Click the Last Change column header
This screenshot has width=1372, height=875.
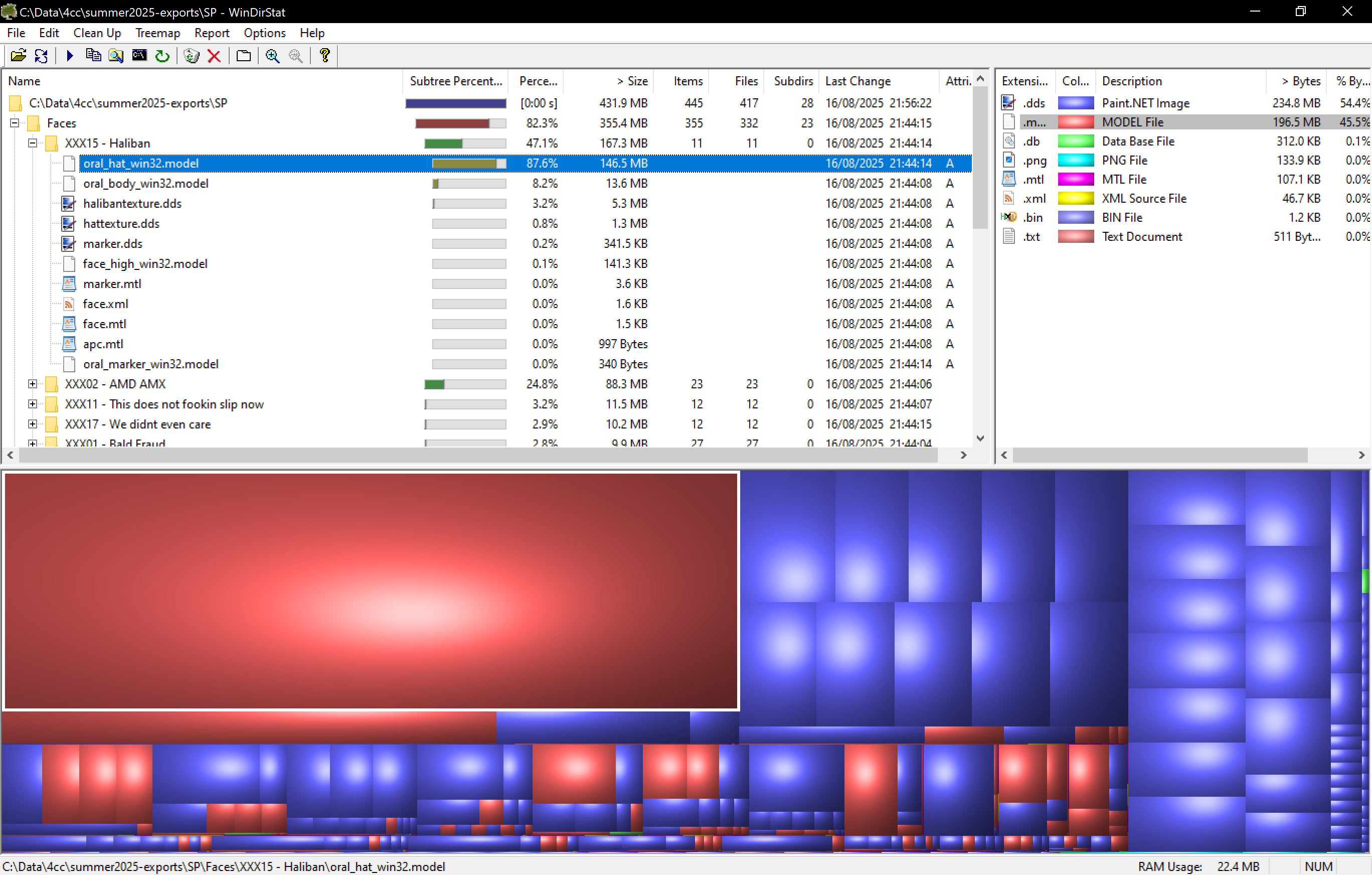(x=858, y=81)
